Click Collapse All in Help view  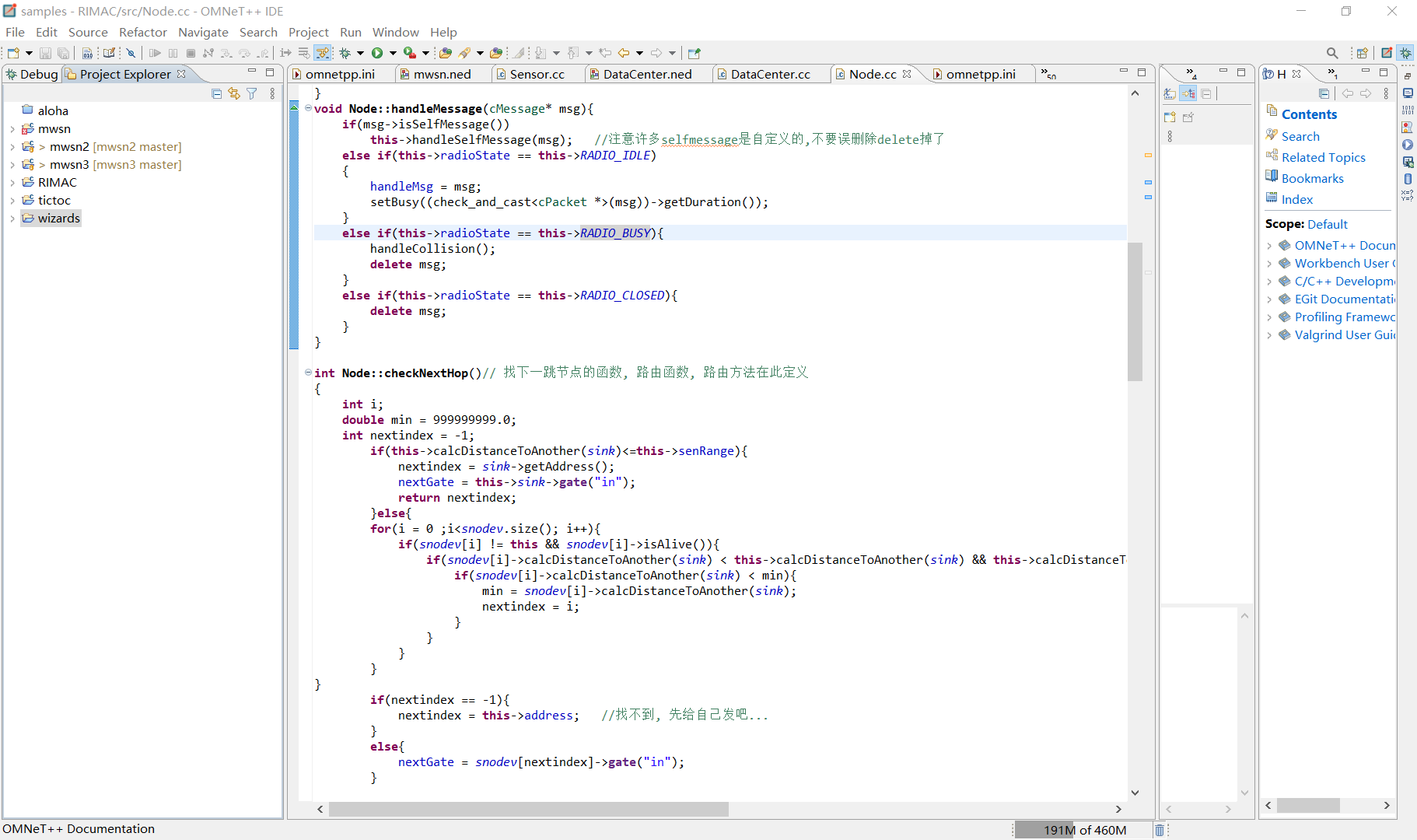1324,93
